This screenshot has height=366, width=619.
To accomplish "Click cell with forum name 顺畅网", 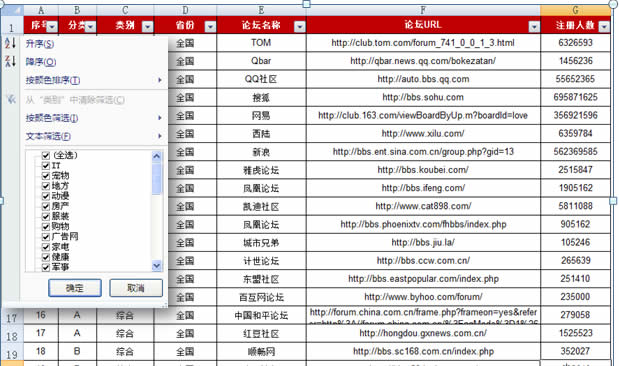I will (261, 351).
